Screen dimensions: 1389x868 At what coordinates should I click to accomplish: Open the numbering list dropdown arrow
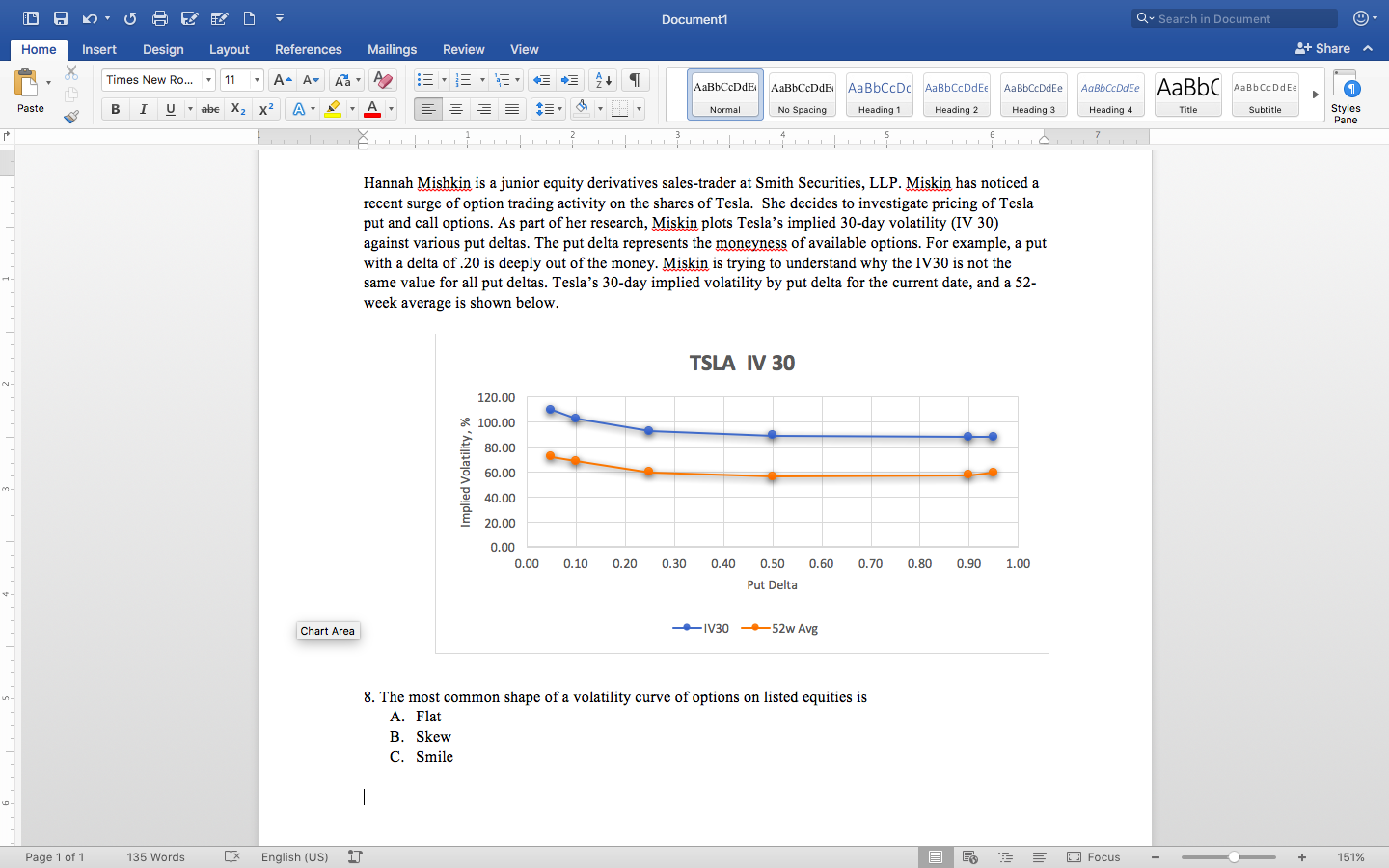click(x=481, y=80)
